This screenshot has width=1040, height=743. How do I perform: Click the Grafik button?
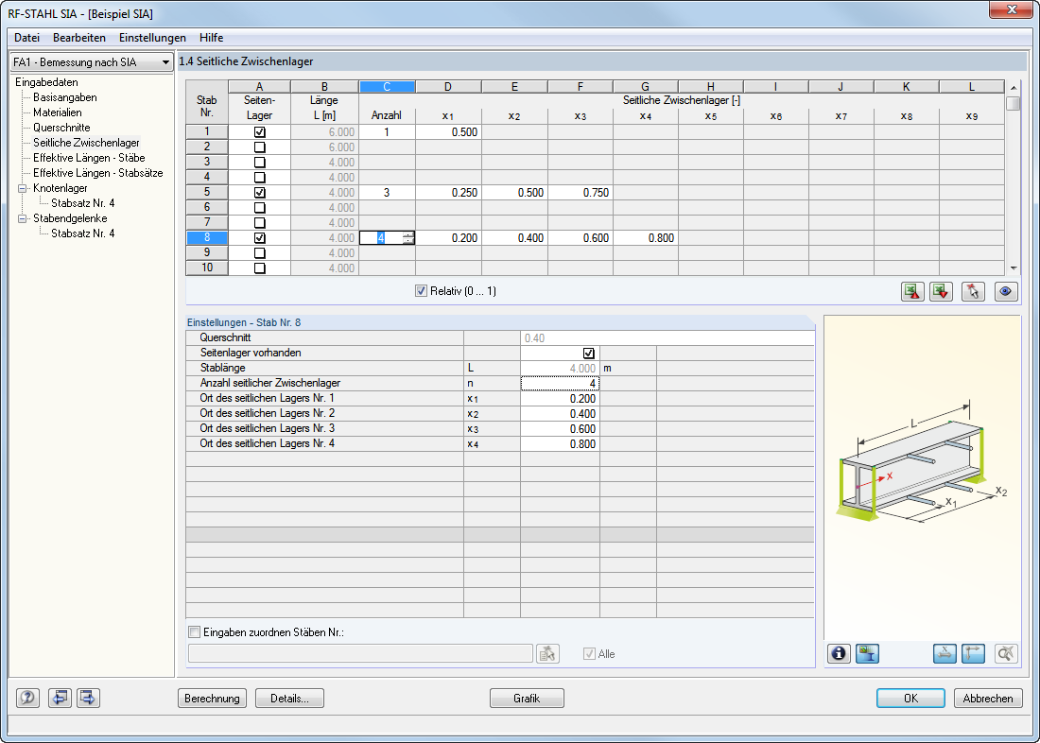(x=527, y=699)
